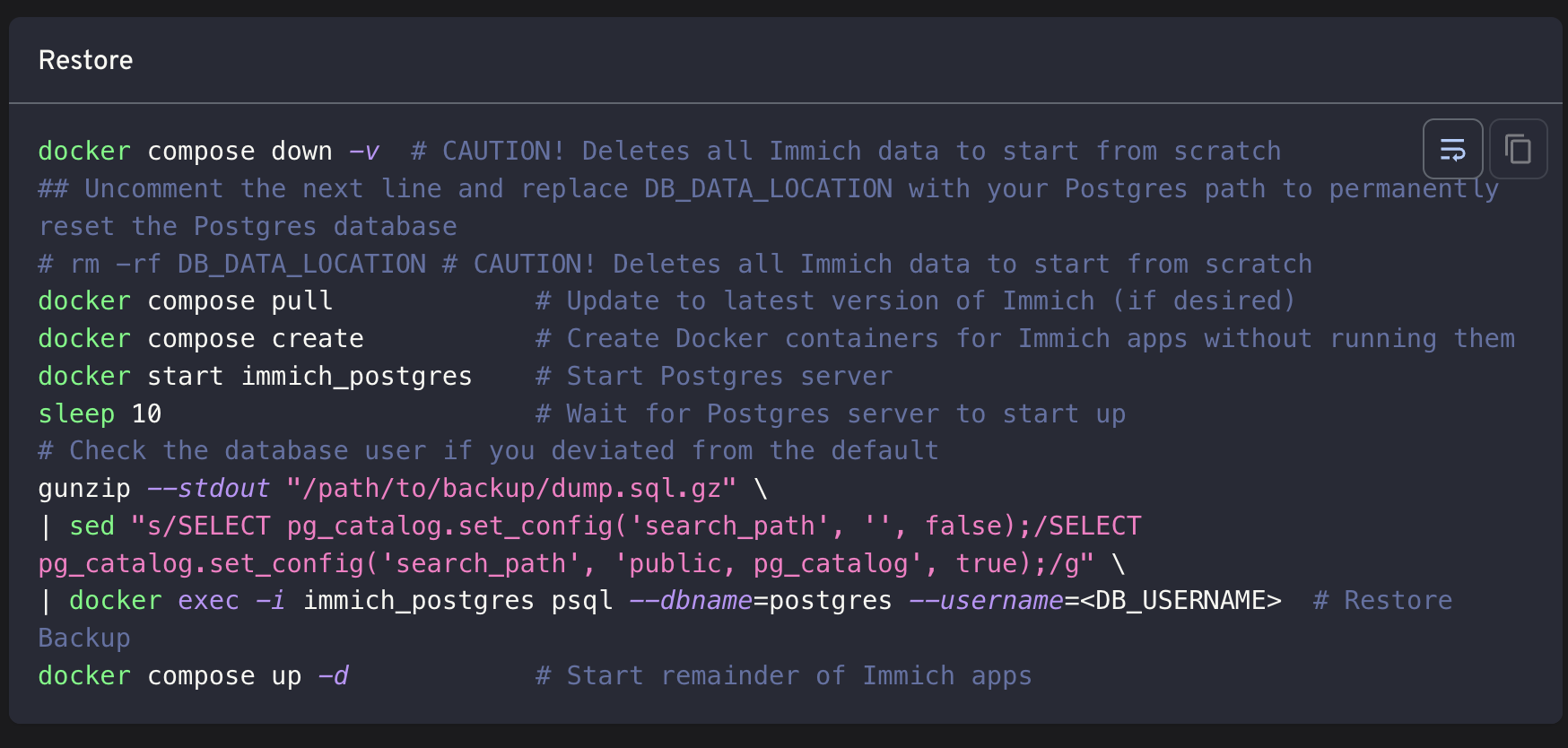Click the -d flag after compose up
Image resolution: width=1568 pixels, height=748 pixels.
coord(333,675)
